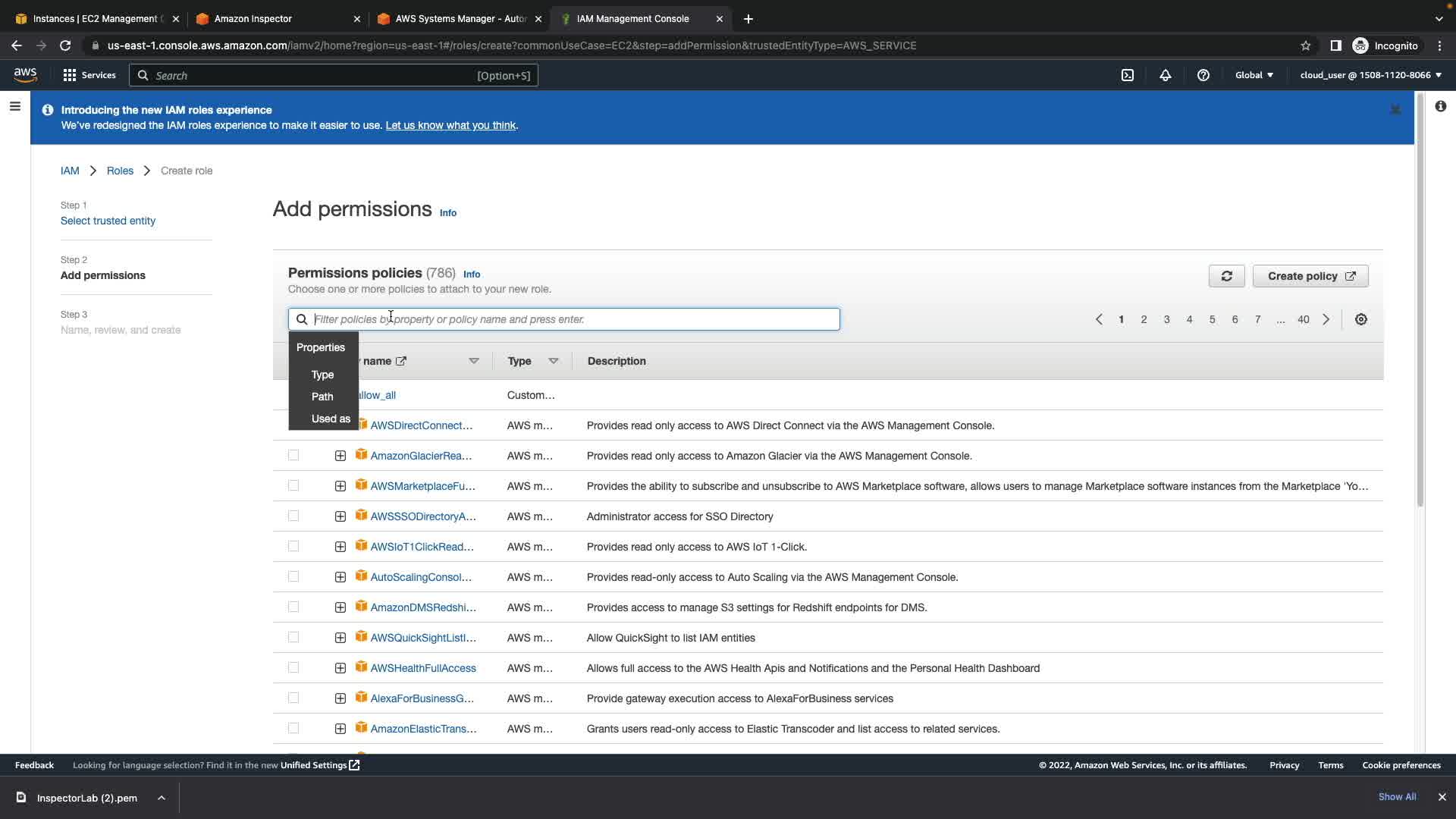
Task: Check the AWSHealthFullAccess policy checkbox
Action: (x=293, y=667)
